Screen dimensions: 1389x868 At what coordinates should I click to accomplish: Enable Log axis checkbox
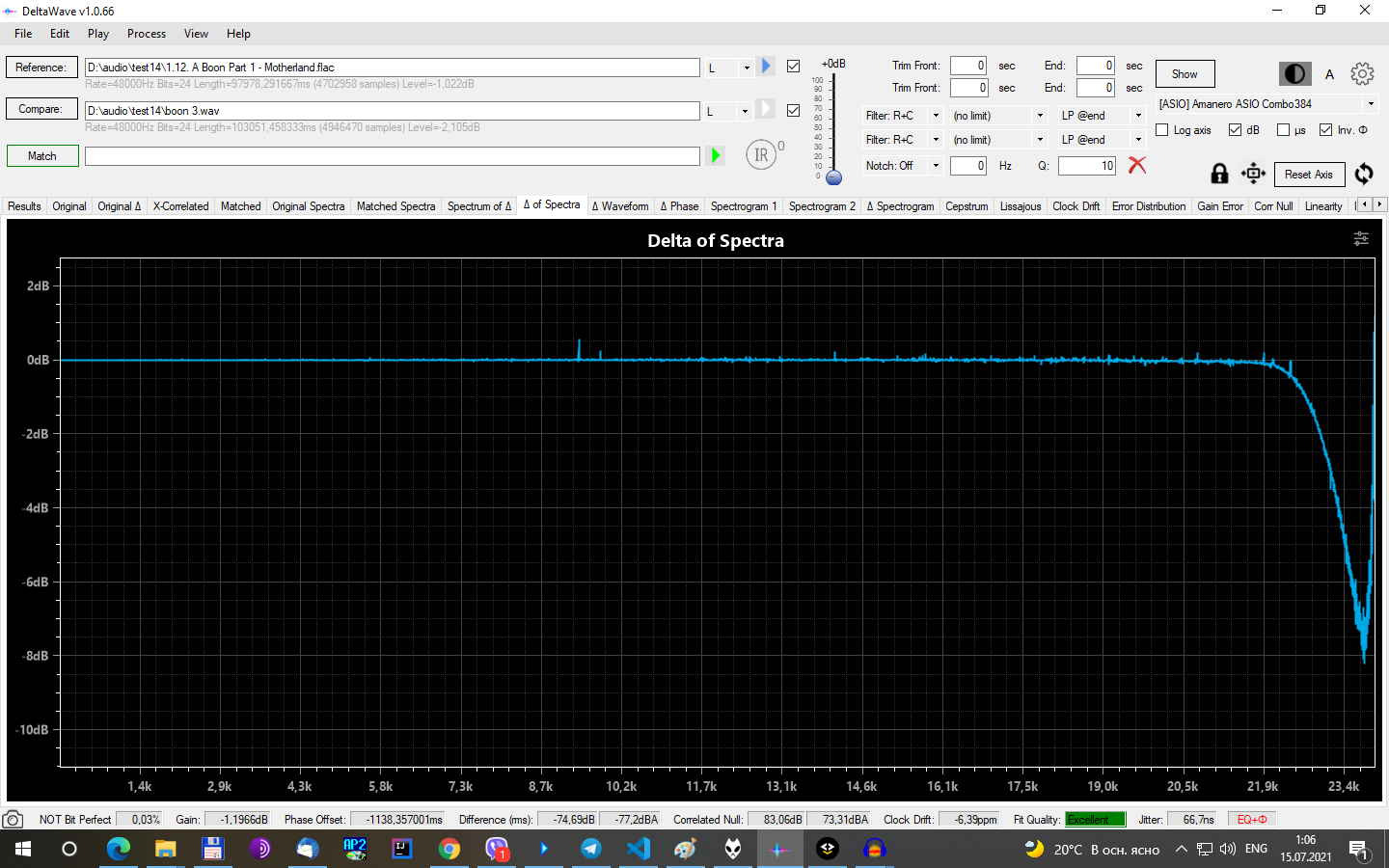(x=1161, y=129)
